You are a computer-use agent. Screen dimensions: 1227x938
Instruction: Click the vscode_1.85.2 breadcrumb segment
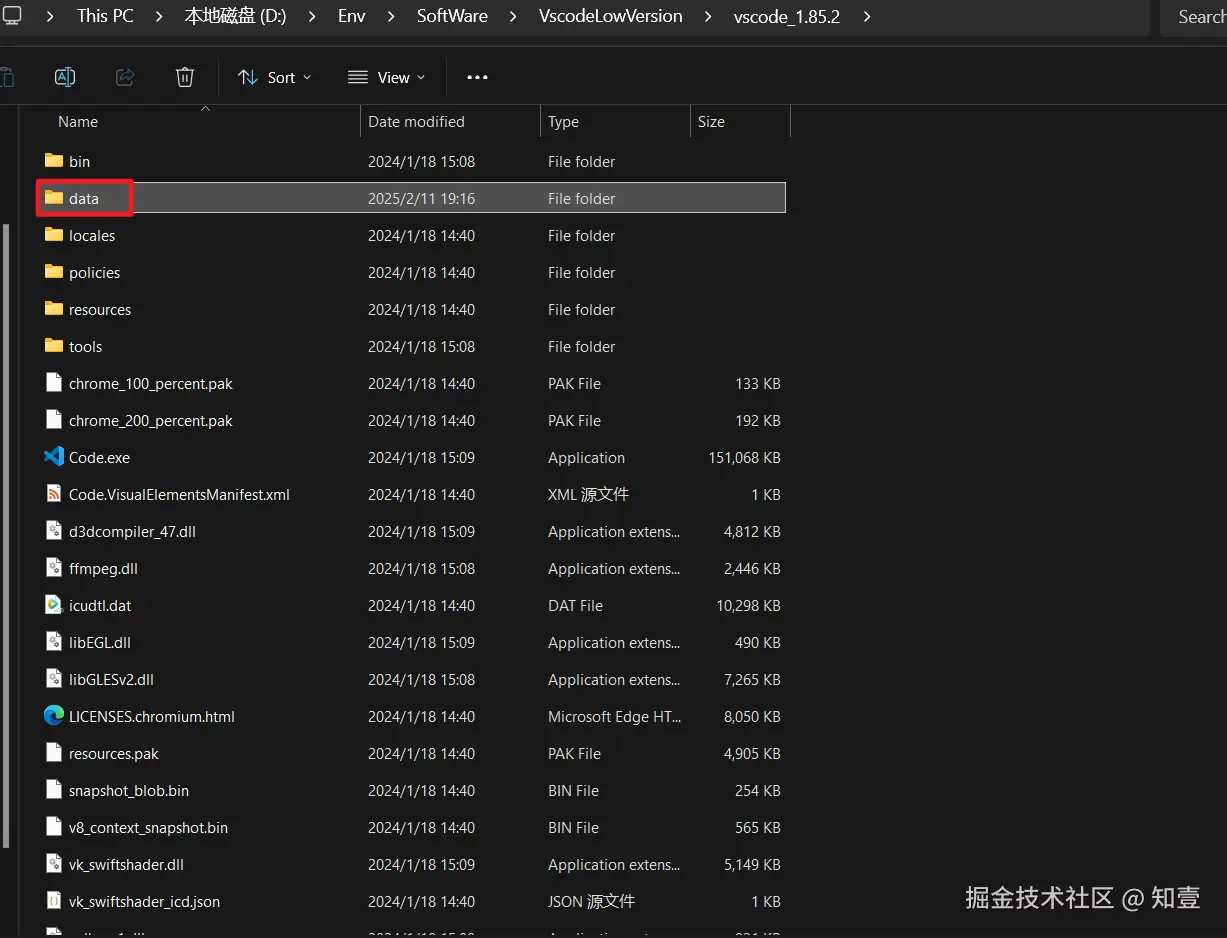[x=787, y=16]
